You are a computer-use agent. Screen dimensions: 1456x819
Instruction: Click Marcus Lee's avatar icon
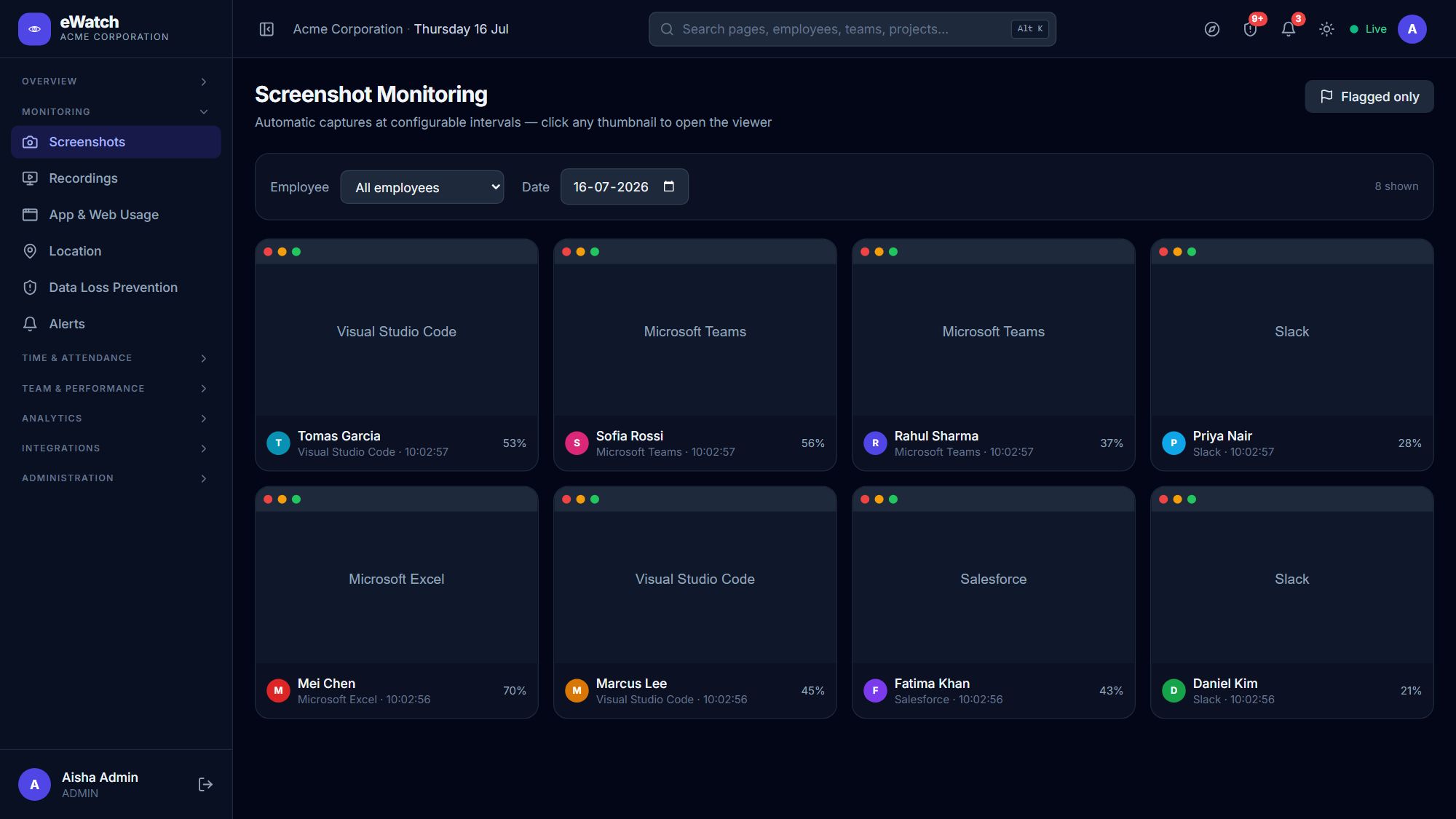point(577,691)
